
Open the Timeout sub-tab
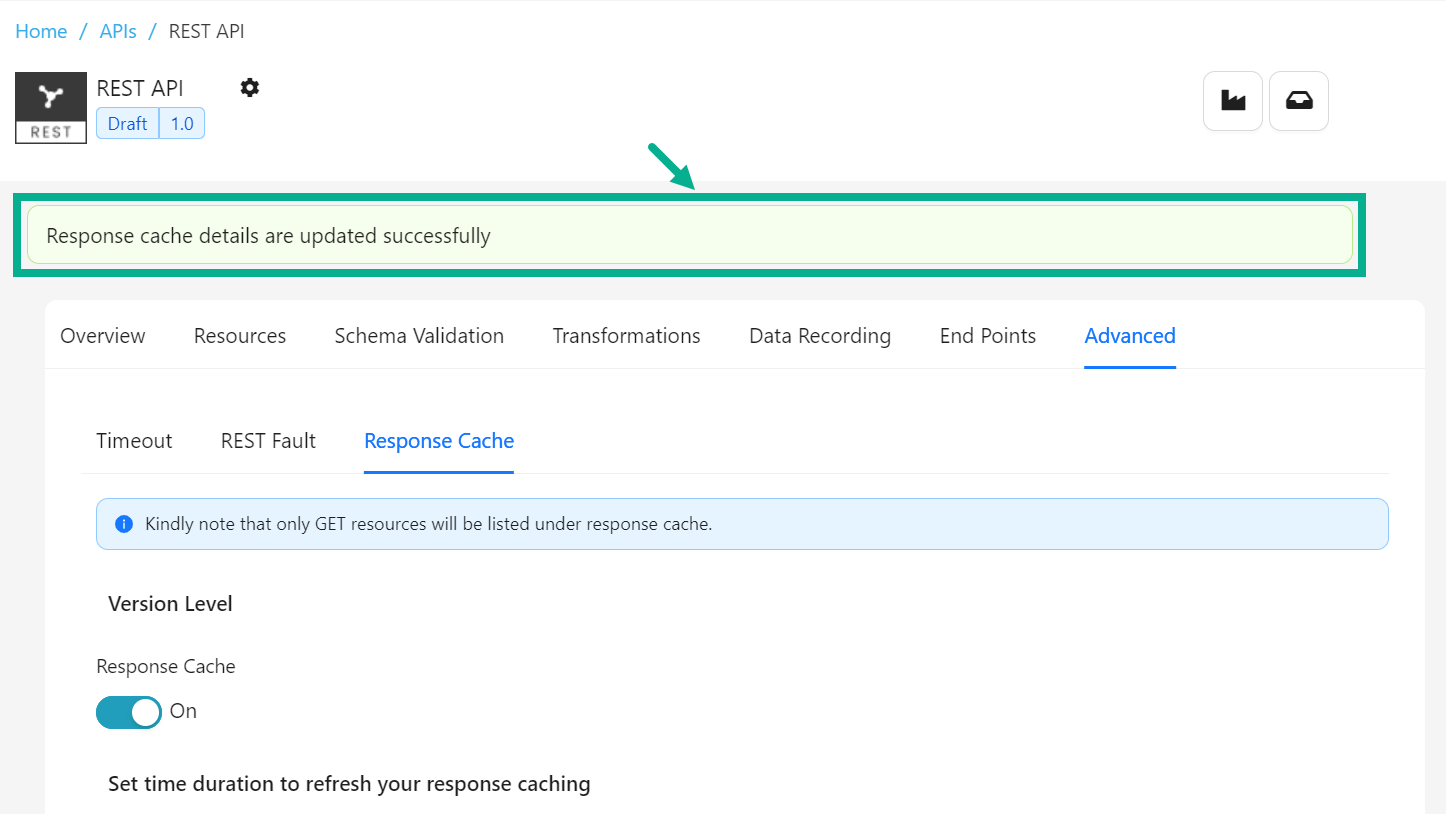(134, 441)
